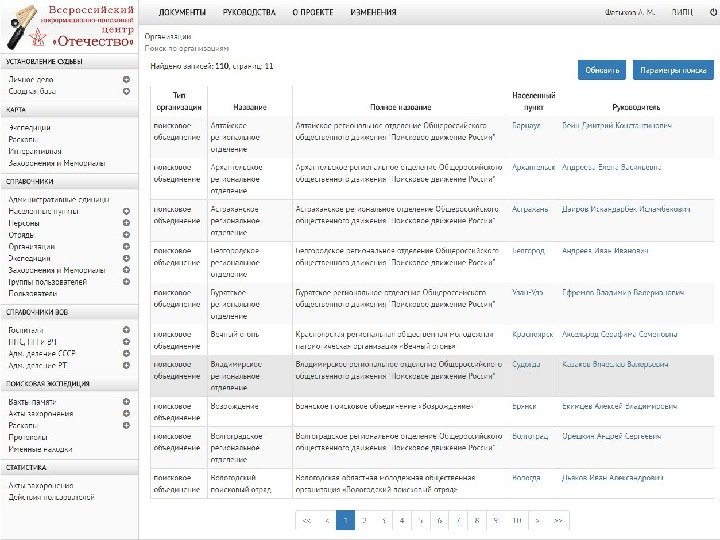
Task: Open the Руководства menu
Action: tap(250, 13)
